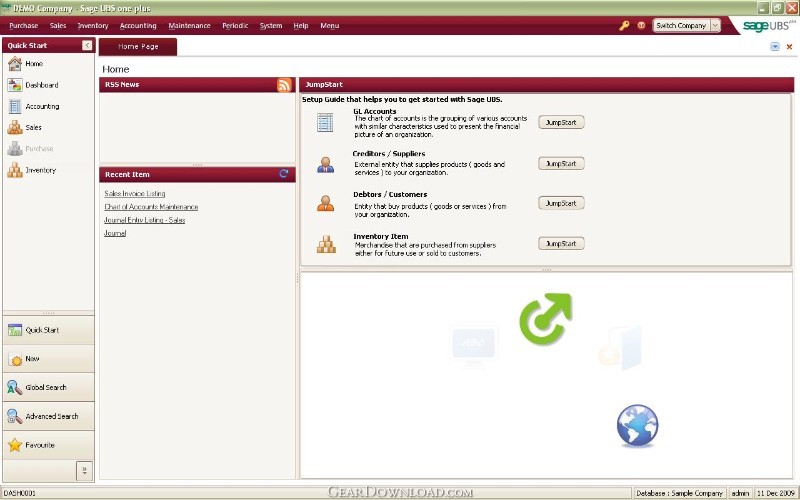Click the orange icon next to key
The width and height of the screenshot is (800, 500).
[641, 26]
